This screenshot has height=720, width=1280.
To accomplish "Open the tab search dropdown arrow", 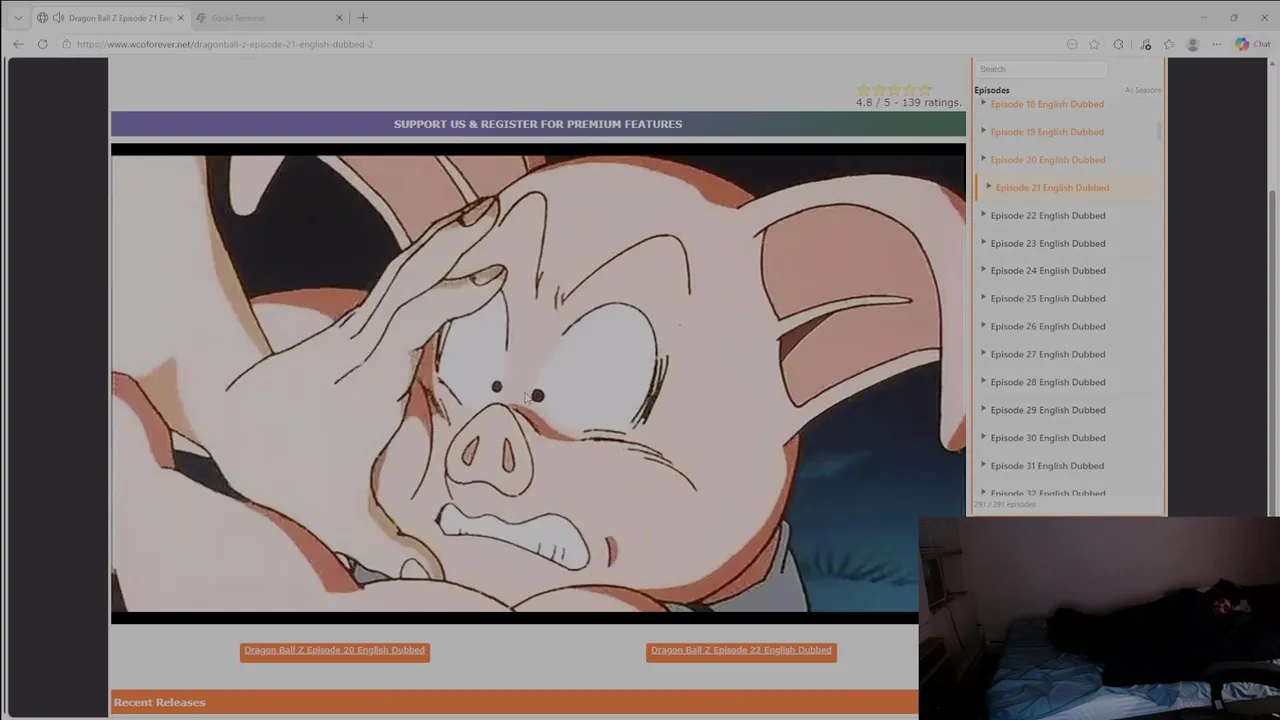I will [18, 18].
